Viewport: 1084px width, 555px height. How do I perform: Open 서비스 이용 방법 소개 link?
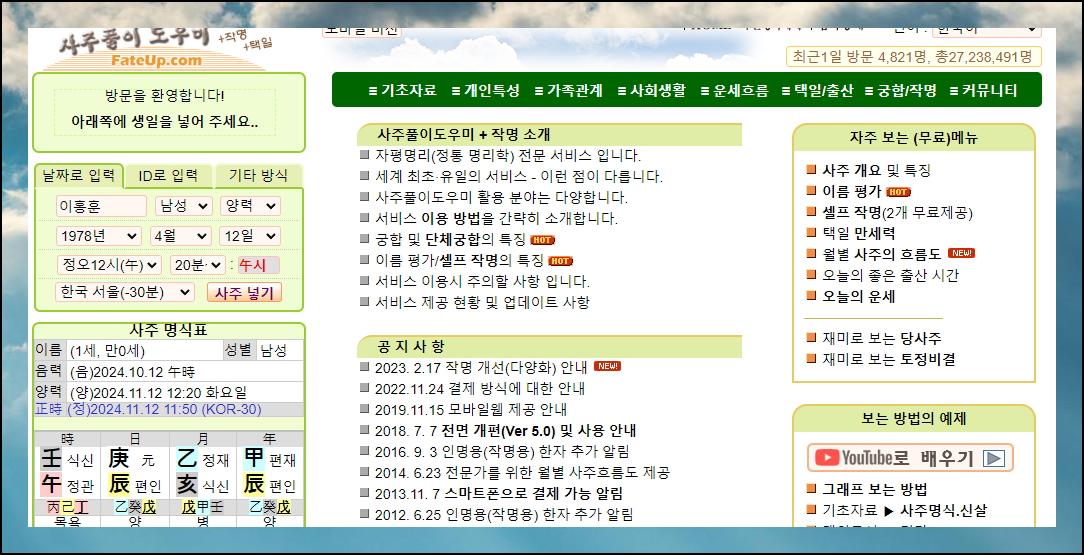[x=496, y=219]
